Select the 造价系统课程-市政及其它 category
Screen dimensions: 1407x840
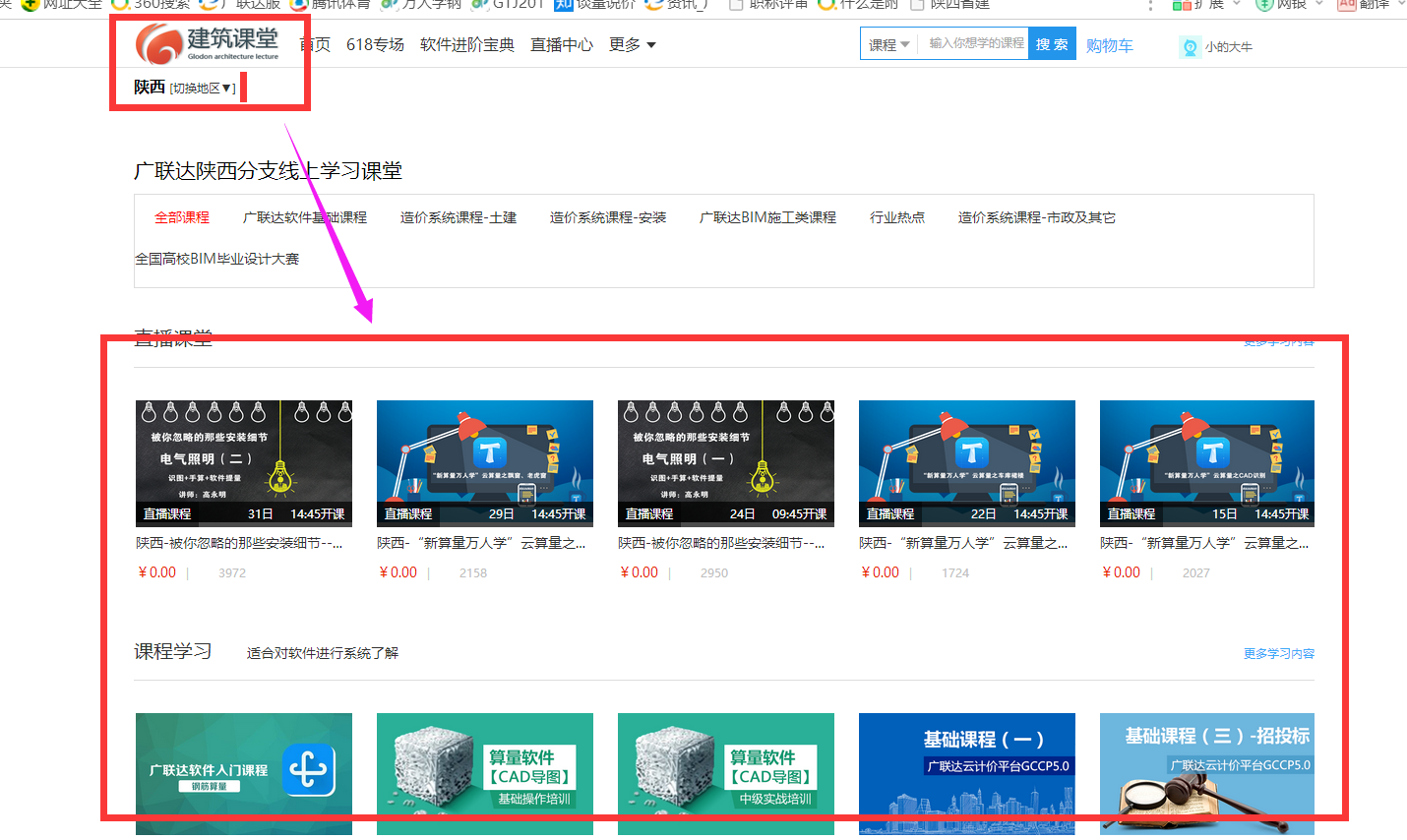point(1037,217)
